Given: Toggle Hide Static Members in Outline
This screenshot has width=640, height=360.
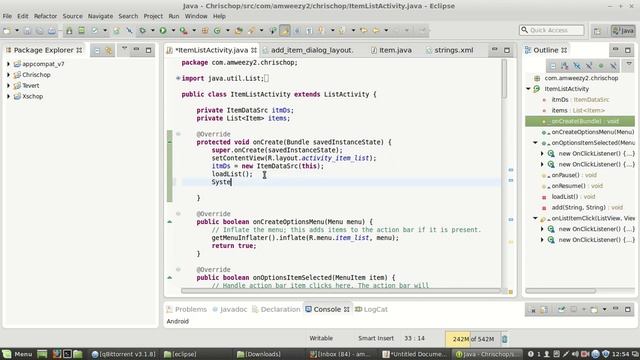Looking at the screenshot, I should [x=589, y=66].
